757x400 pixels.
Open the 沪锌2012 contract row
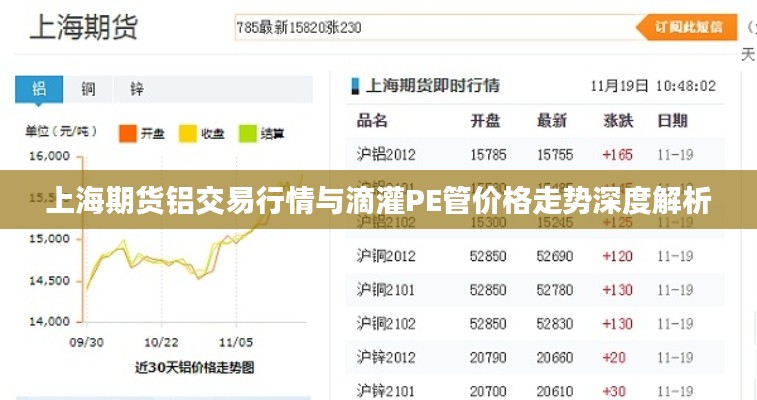386,357
